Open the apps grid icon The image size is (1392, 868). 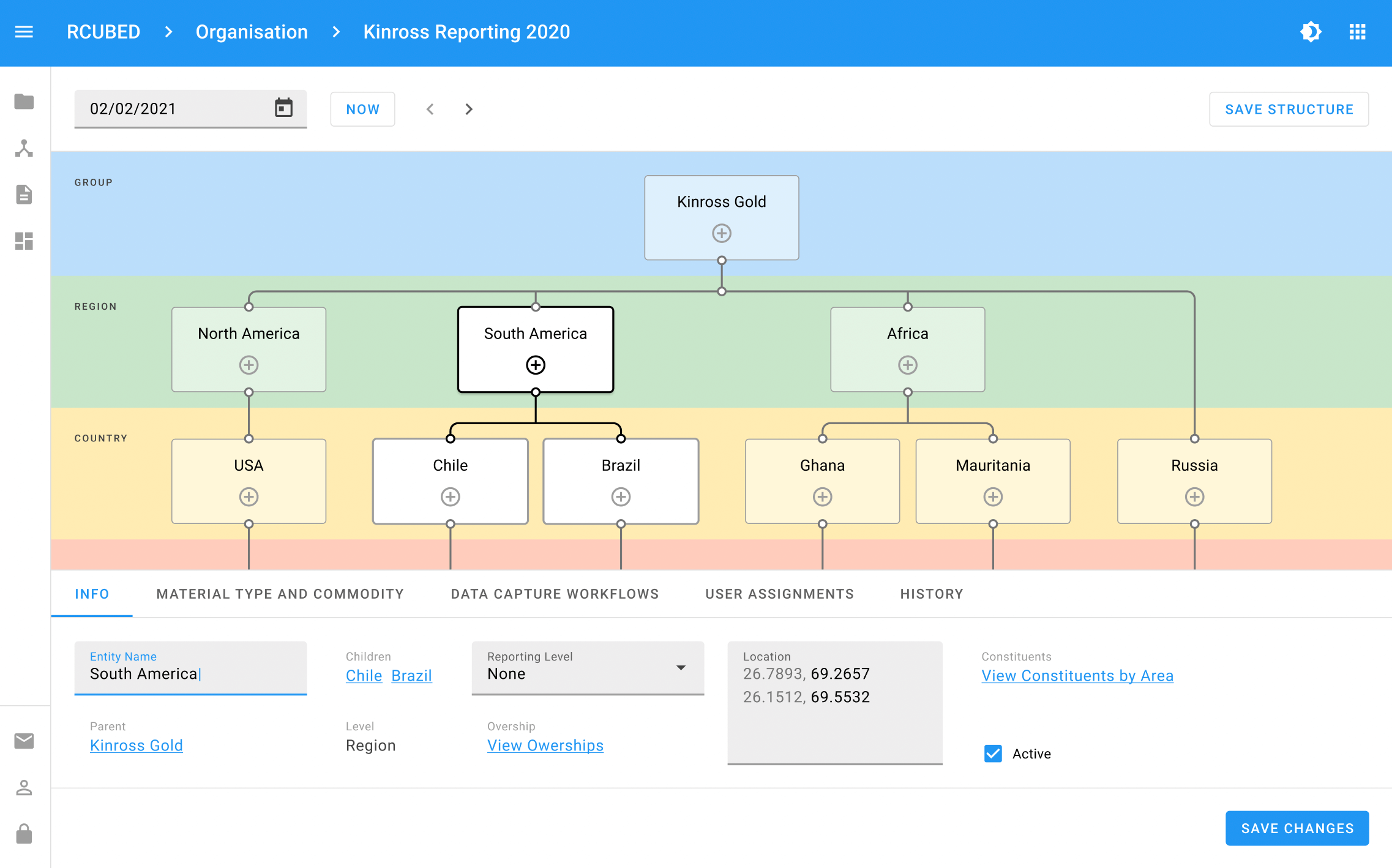click(1357, 32)
